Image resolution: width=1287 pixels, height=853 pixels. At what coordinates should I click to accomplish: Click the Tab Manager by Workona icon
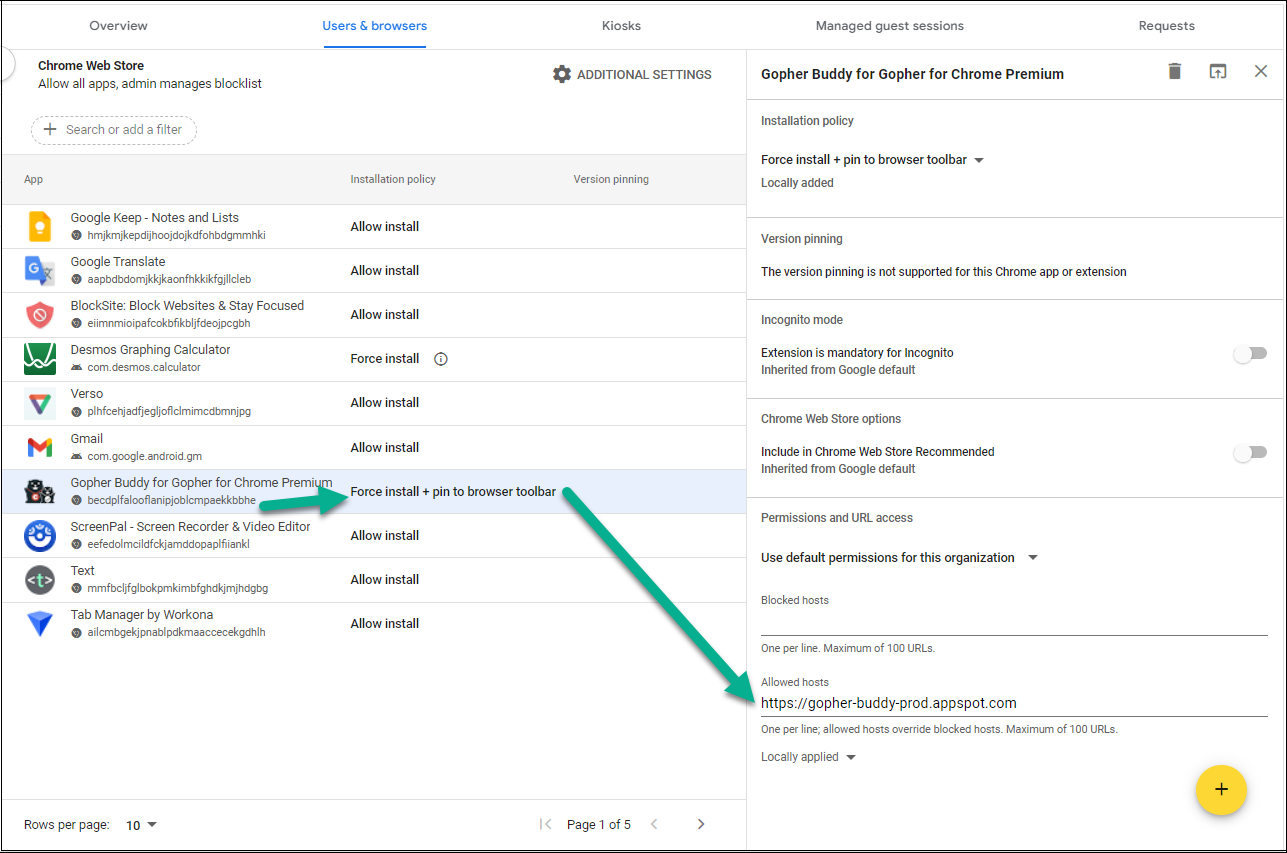click(39, 624)
